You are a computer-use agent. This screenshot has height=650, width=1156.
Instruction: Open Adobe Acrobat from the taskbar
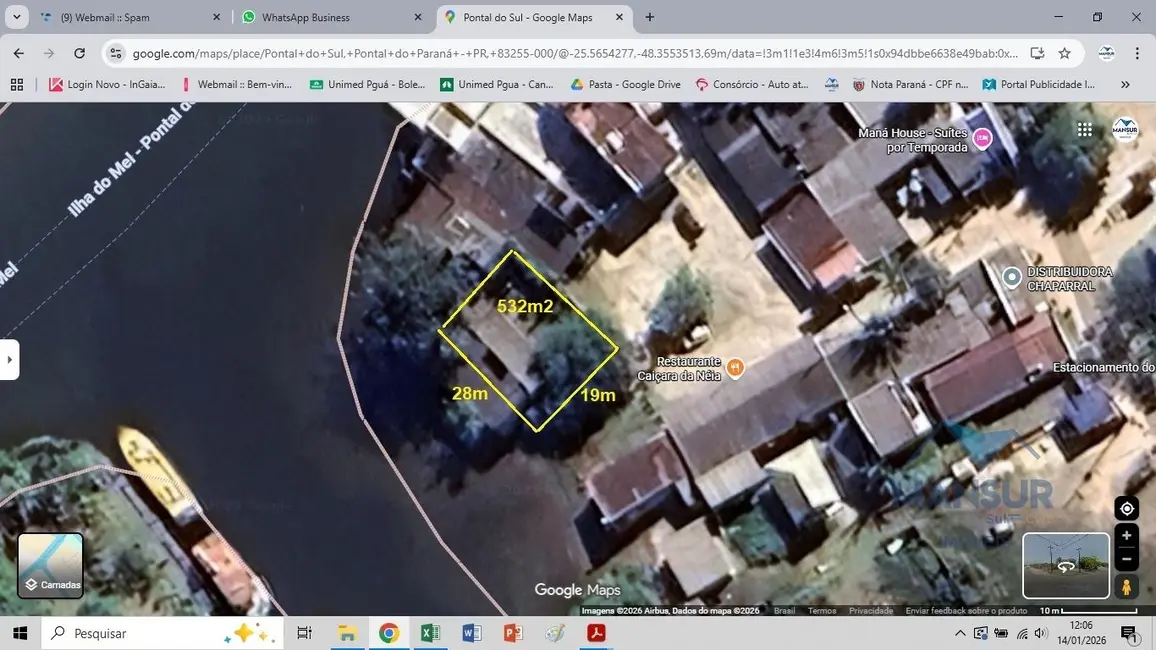coord(597,632)
